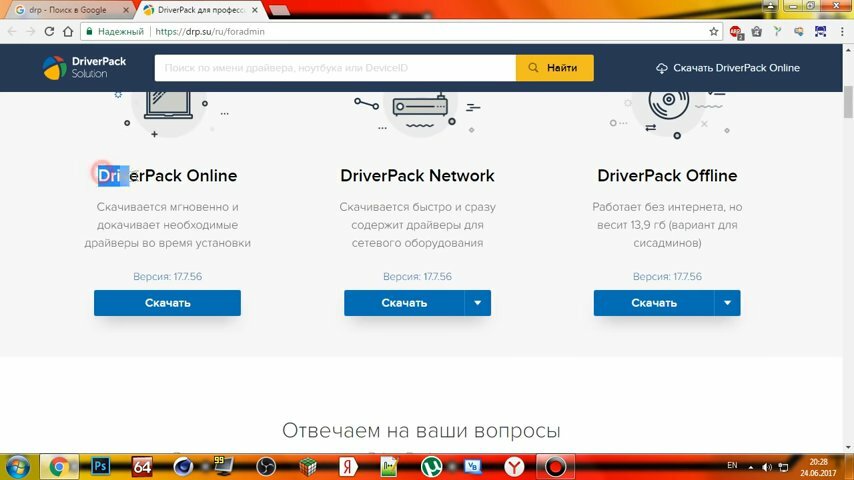Click the DriverPack Offline heading
Screen dimensions: 854x480
click(x=667, y=175)
